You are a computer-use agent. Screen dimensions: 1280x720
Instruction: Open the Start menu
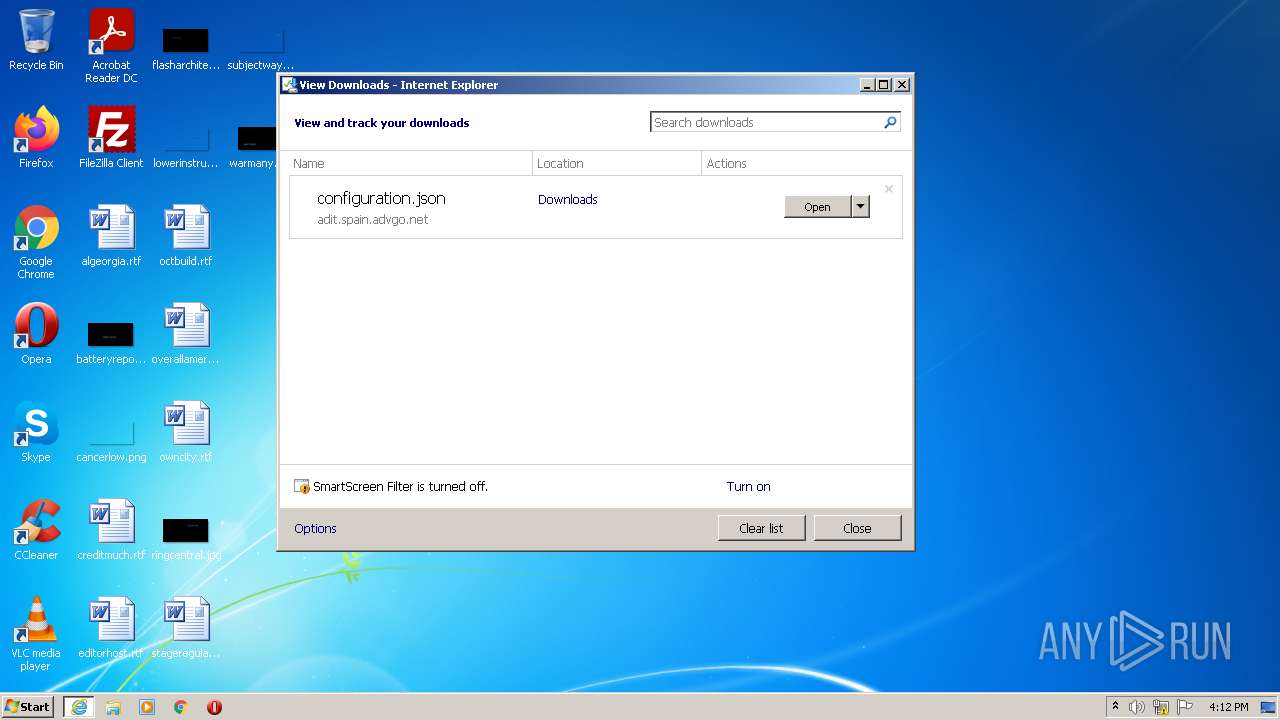(28, 707)
